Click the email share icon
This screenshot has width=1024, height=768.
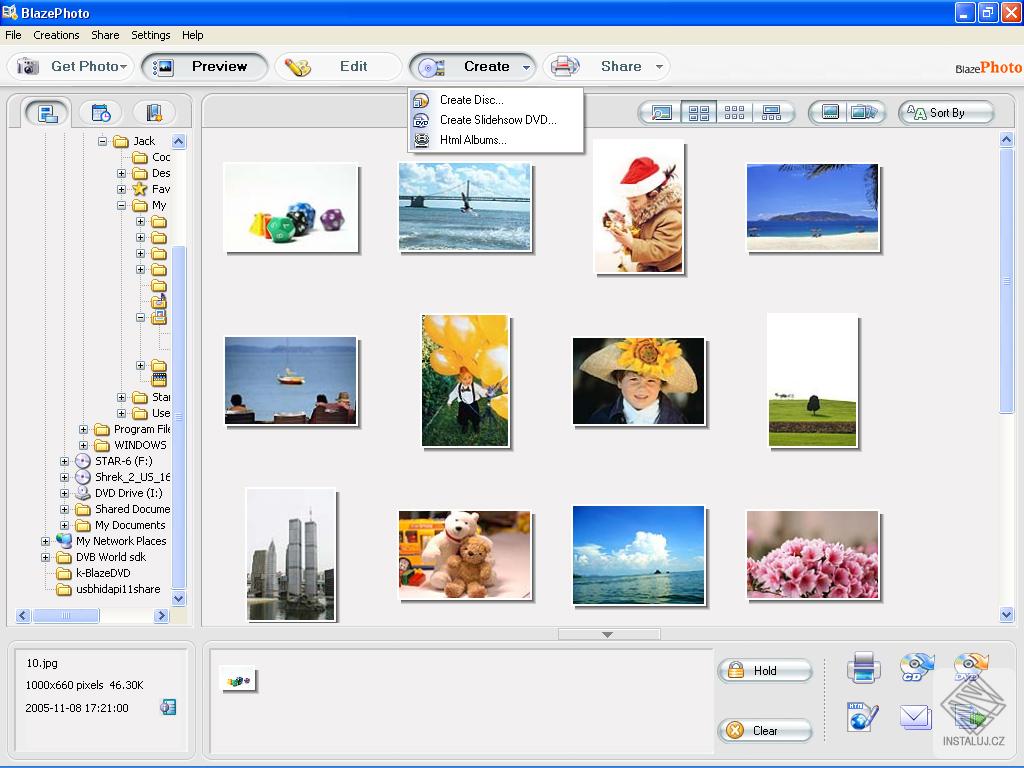915,718
